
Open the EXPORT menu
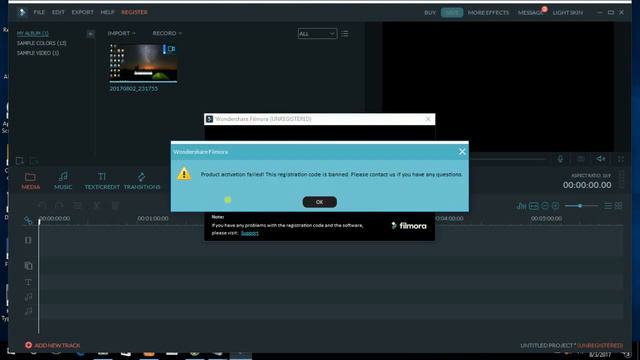82,12
